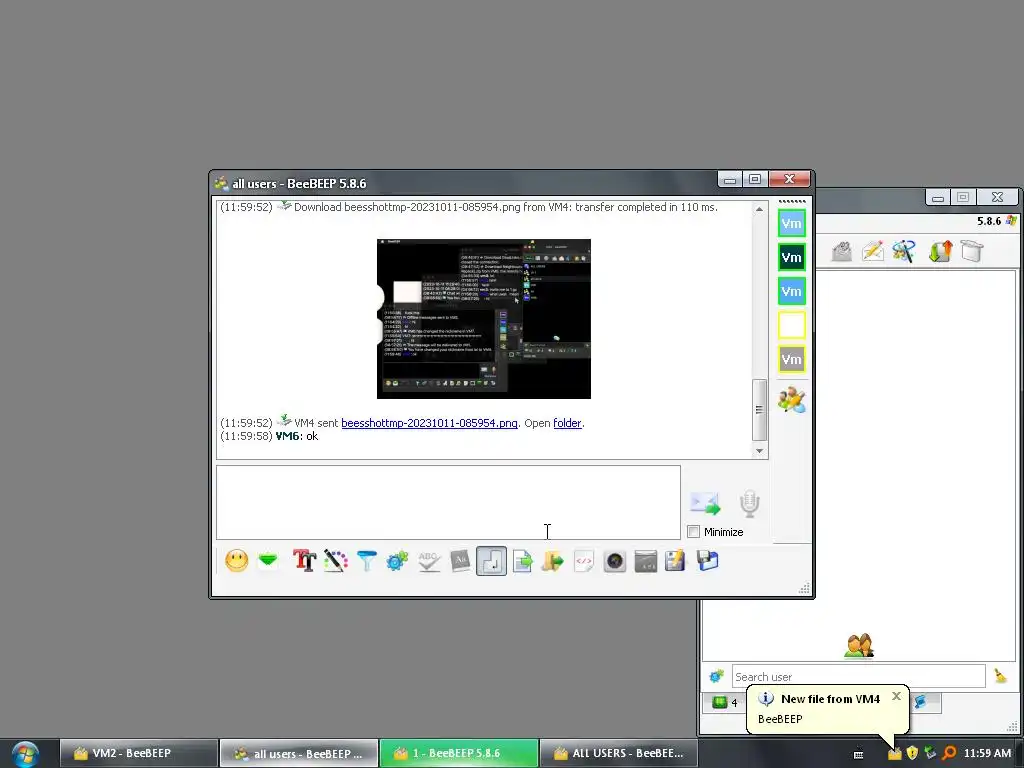Click the white bucket icon in background window
Image resolution: width=1024 pixels, height=768 pixels.
(x=972, y=251)
